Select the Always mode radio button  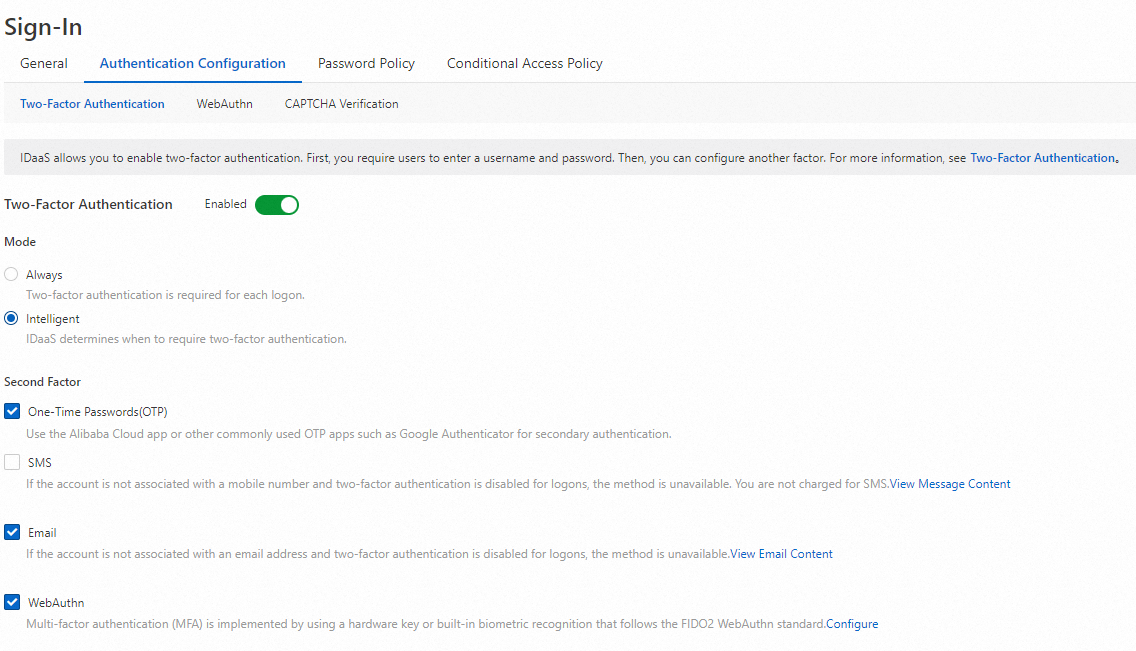pos(12,274)
